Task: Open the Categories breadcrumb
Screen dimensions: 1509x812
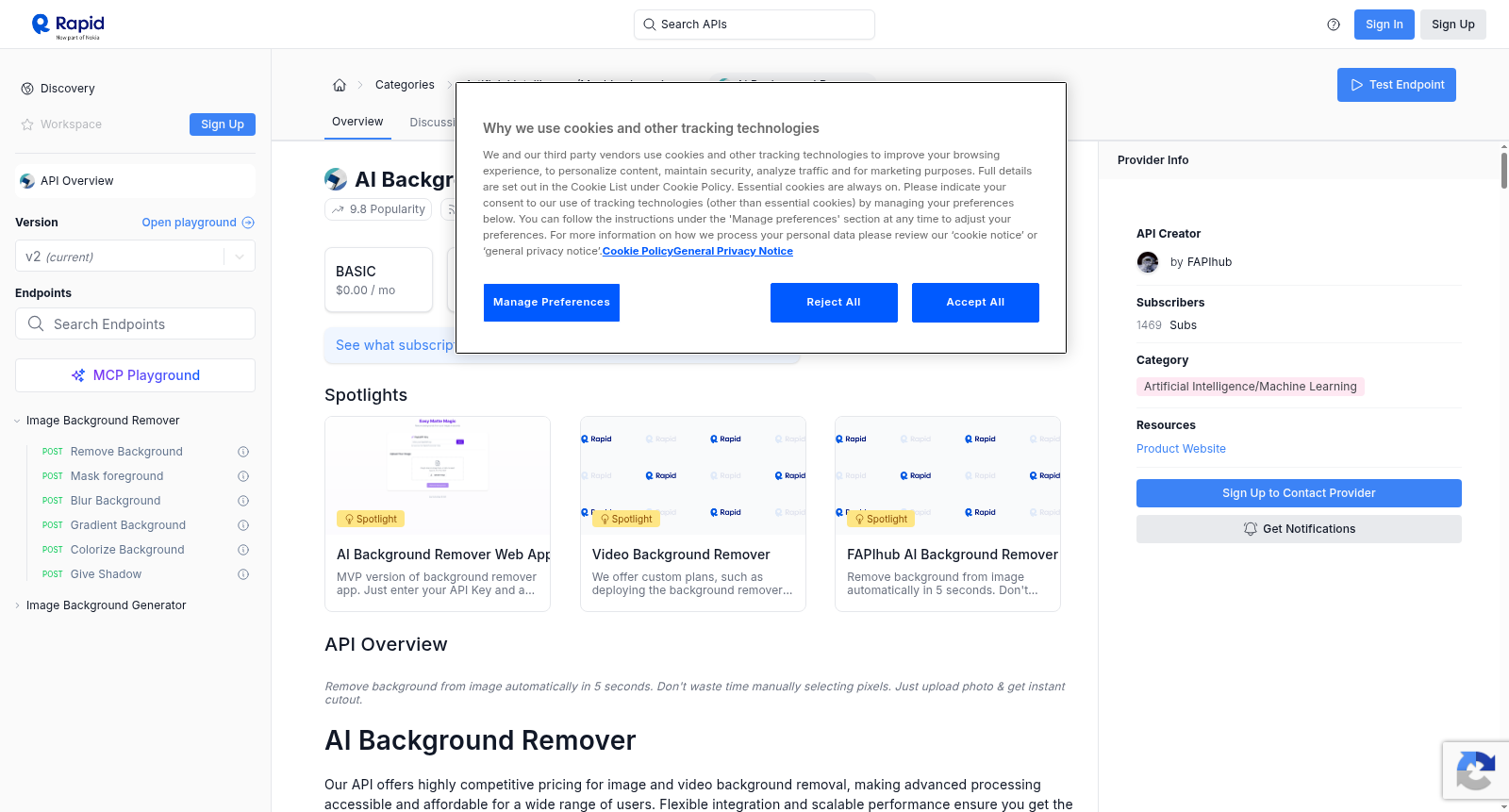Action: coord(405,85)
